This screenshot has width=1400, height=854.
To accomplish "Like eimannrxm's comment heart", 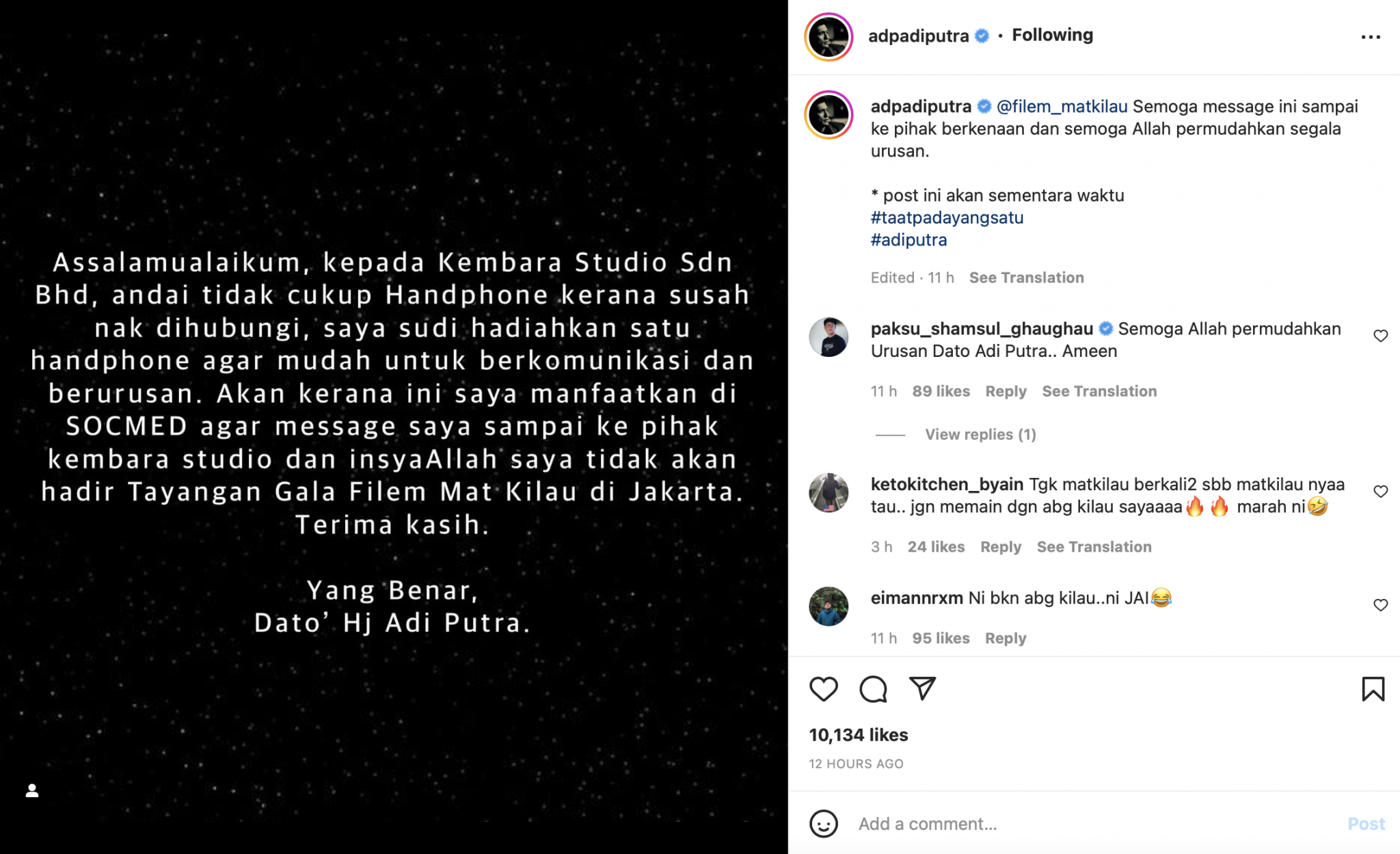I will (x=1380, y=605).
